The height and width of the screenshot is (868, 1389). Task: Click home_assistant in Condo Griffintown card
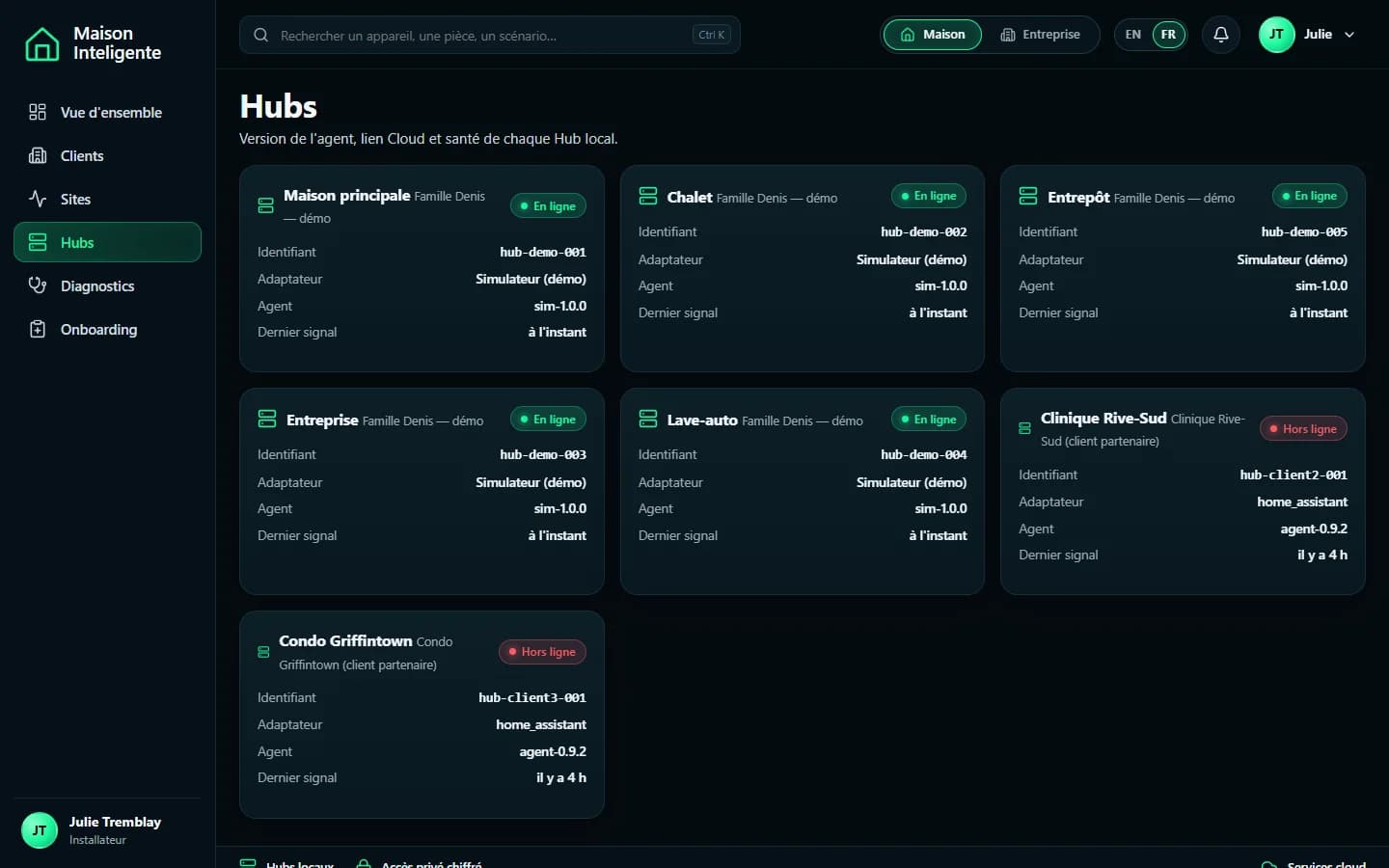(541, 724)
